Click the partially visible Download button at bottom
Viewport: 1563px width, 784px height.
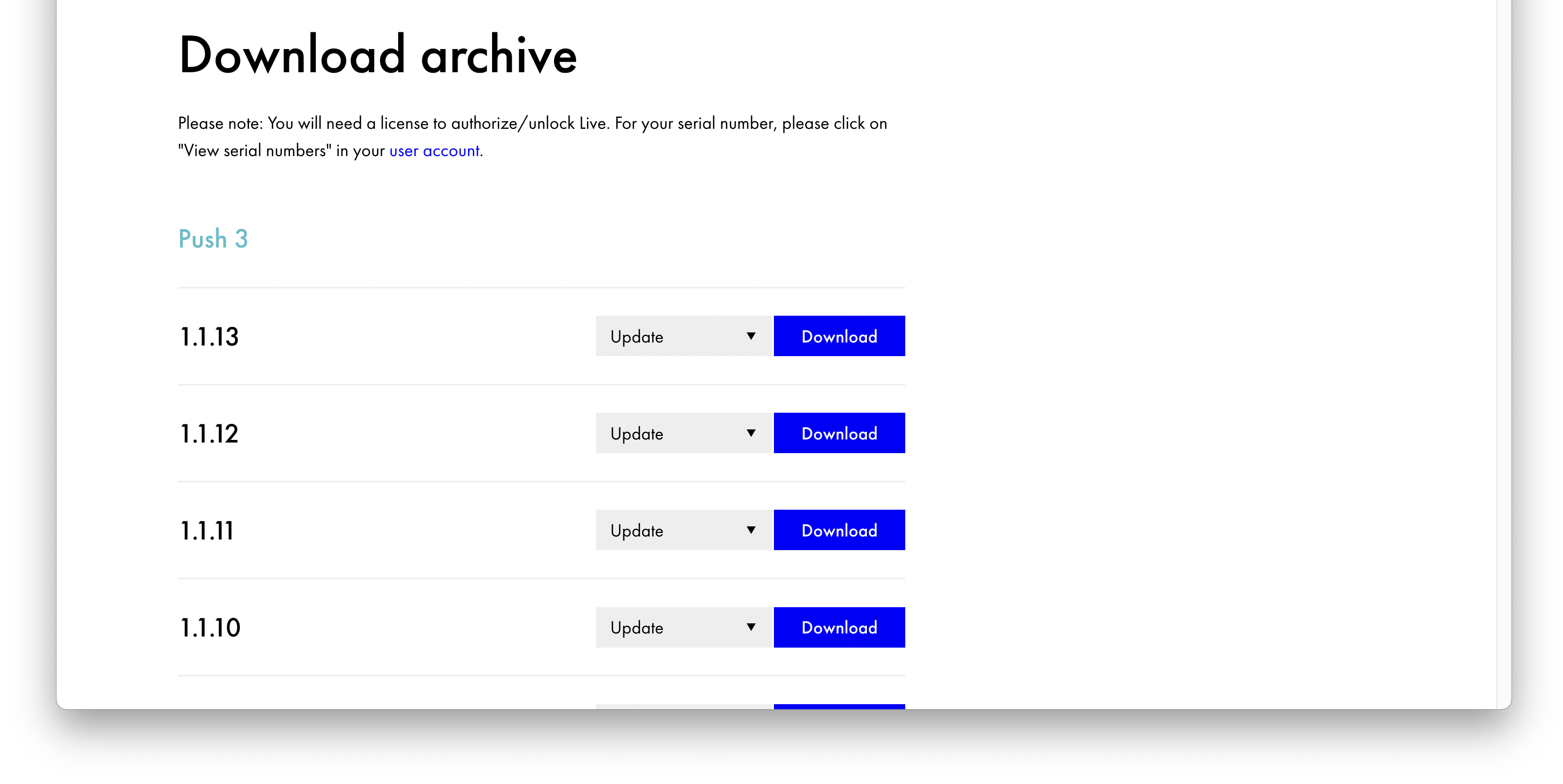point(839,706)
